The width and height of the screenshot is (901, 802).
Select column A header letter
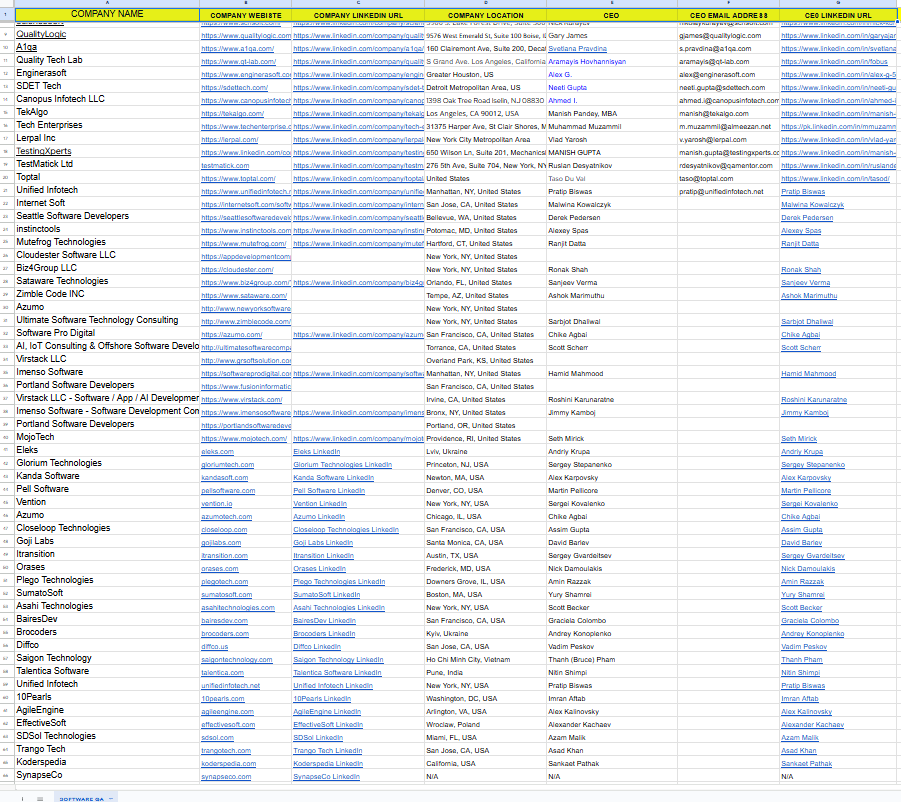coord(107,3)
